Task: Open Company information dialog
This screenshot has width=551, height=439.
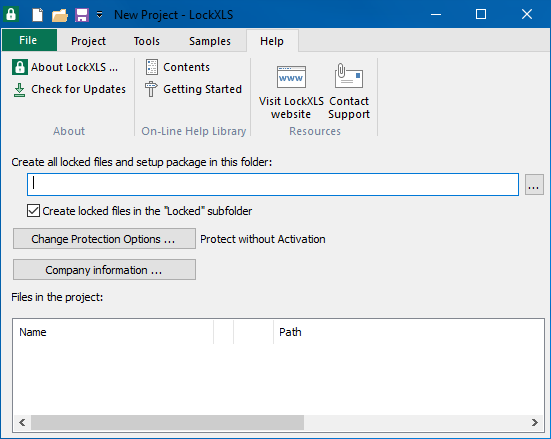Action: point(104,270)
